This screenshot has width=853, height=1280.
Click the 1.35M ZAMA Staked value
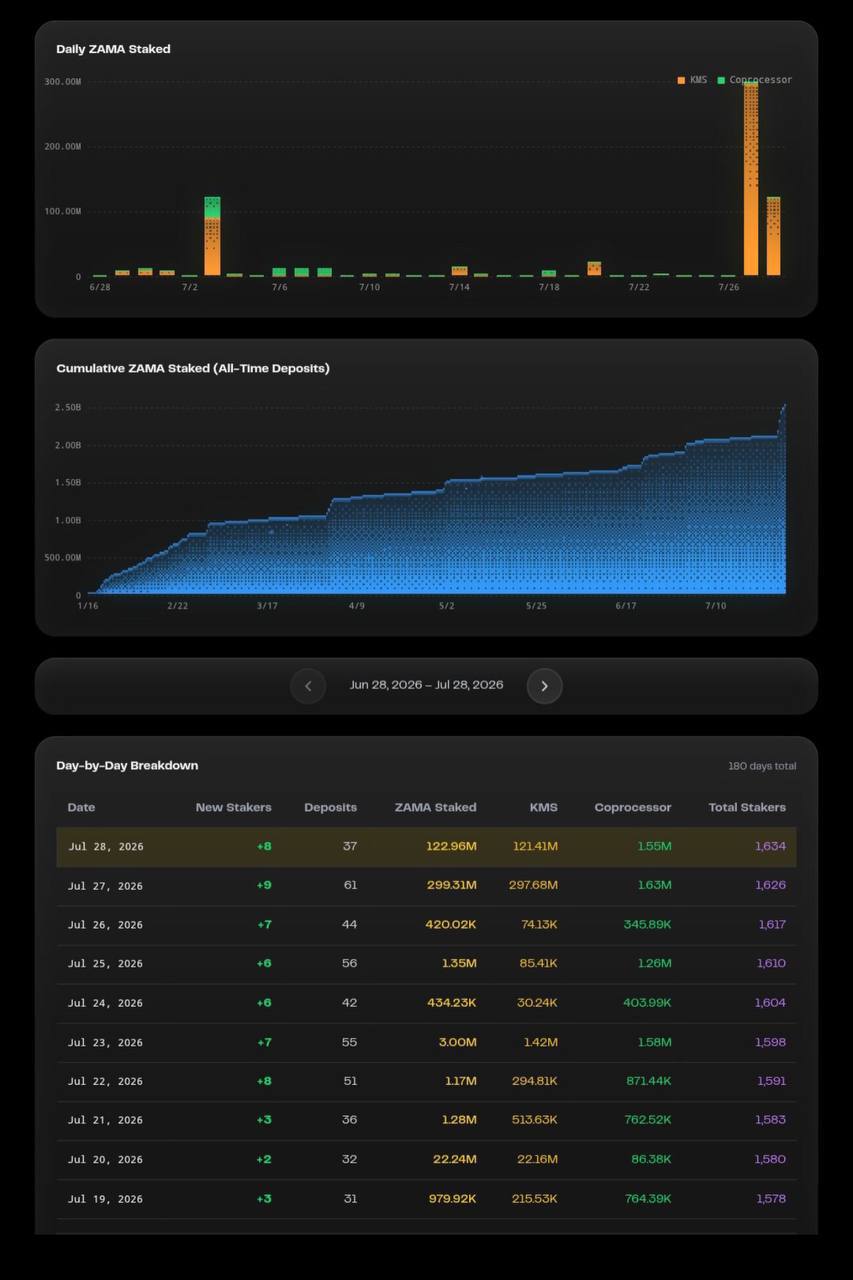pyautogui.click(x=459, y=964)
